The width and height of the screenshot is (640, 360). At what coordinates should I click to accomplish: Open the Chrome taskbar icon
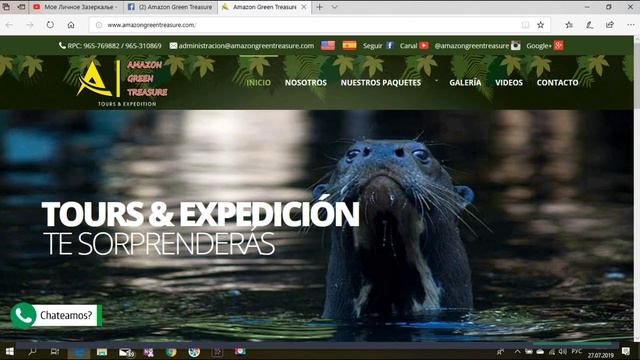(x=171, y=352)
